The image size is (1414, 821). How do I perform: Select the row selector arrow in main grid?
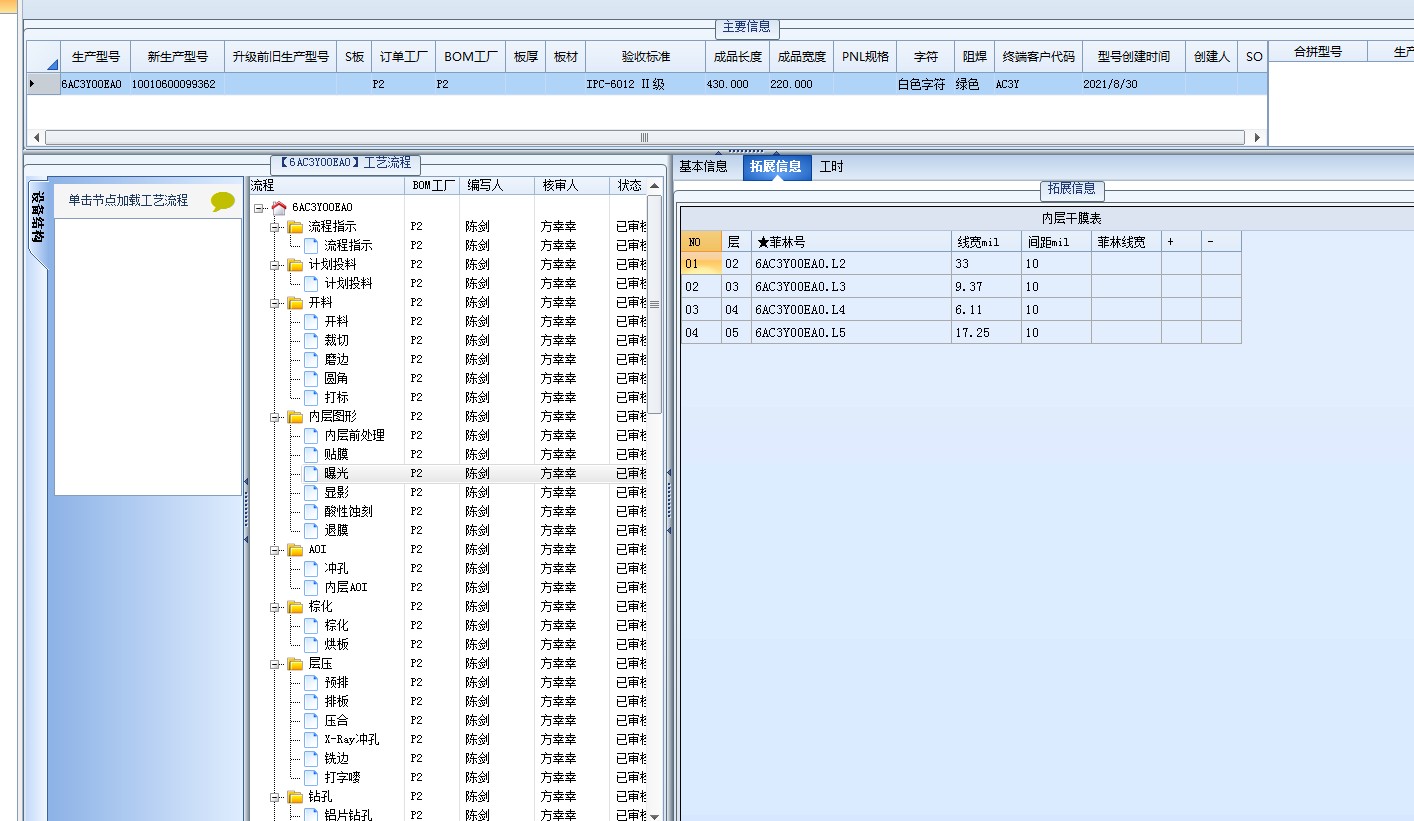pos(42,84)
